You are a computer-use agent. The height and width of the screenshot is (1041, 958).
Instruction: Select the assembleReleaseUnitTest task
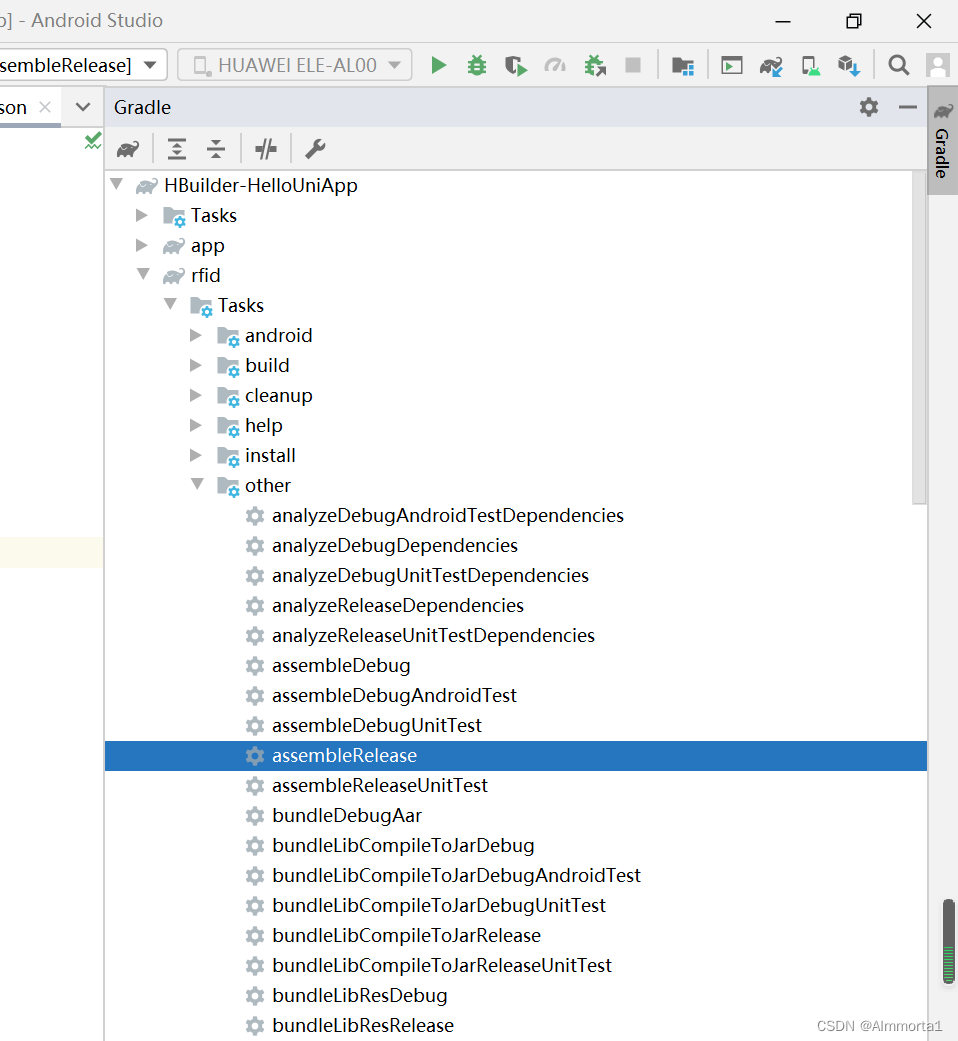pos(380,785)
